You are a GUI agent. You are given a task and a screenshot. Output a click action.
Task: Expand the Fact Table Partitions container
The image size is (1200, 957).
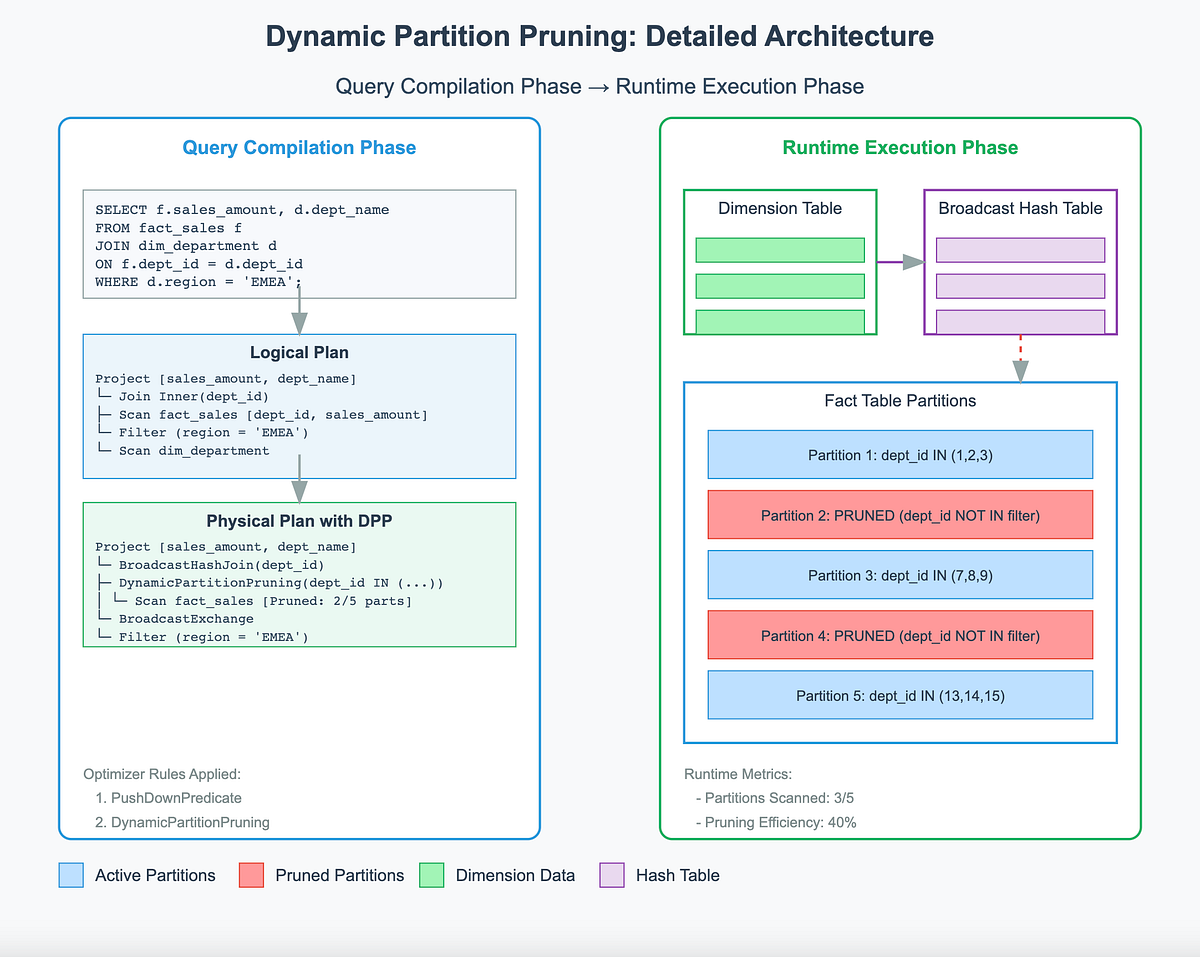pyautogui.click(x=899, y=400)
